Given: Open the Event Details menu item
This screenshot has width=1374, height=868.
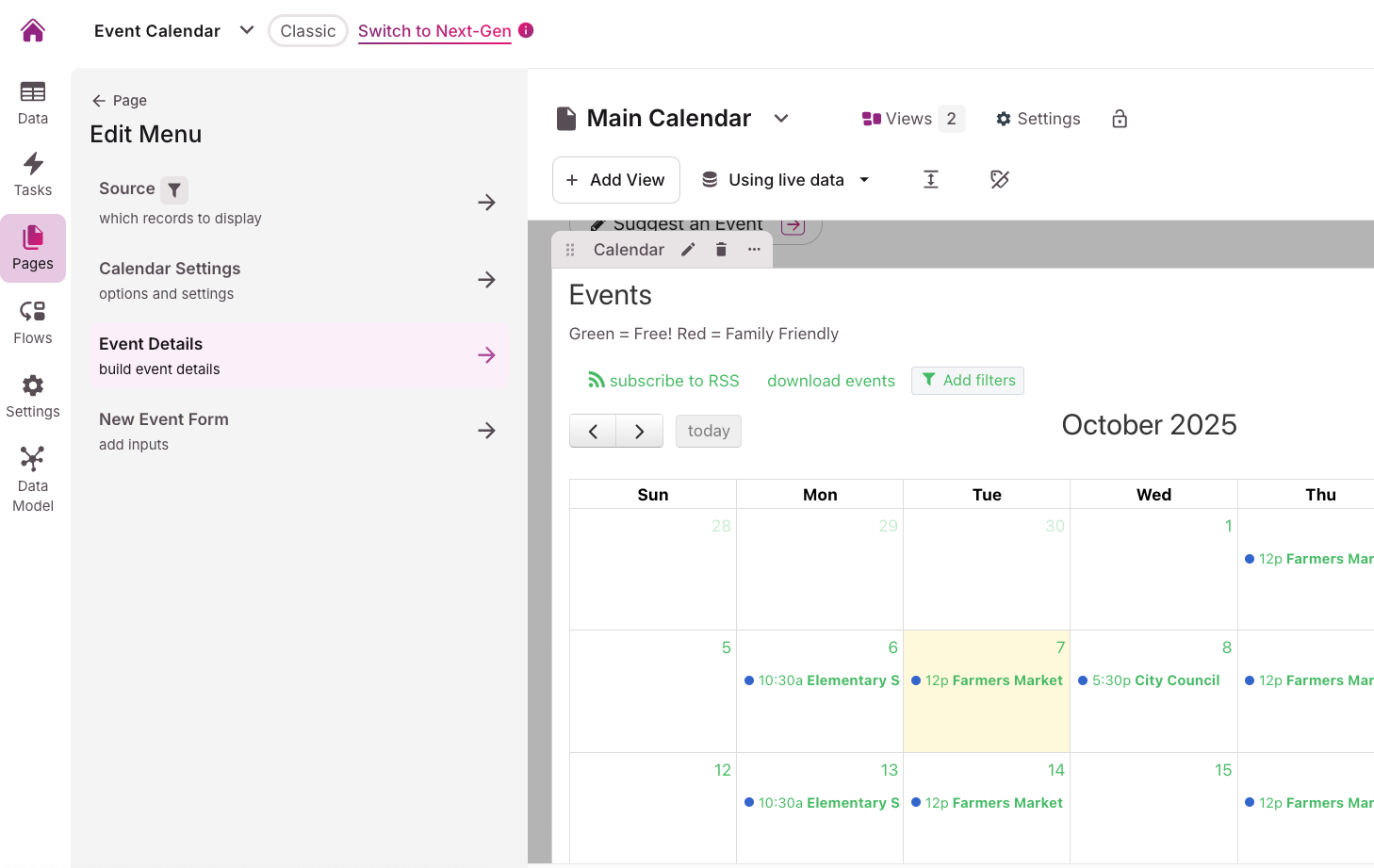Looking at the screenshot, I should [298, 355].
